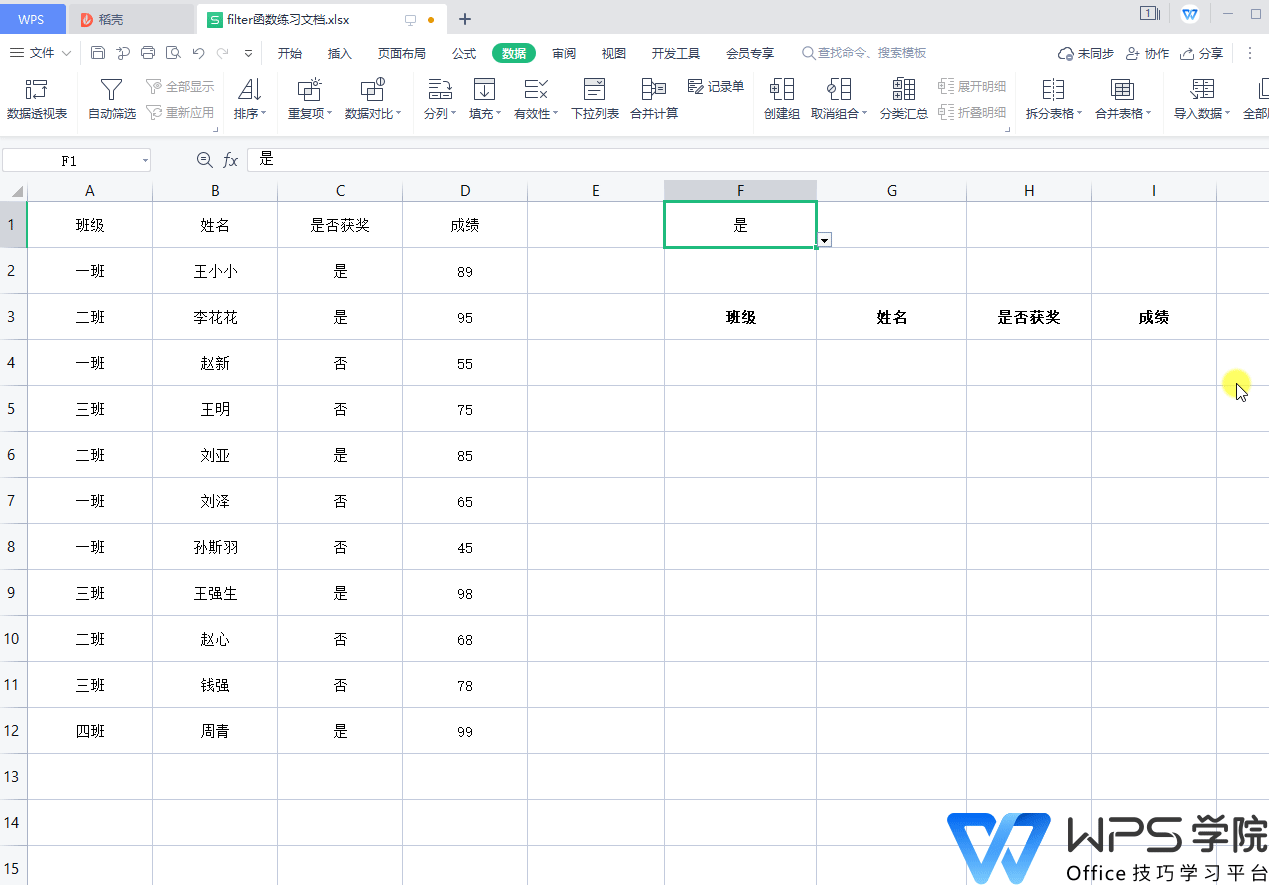
Task: Click the fx insert function icon
Action: [230, 160]
